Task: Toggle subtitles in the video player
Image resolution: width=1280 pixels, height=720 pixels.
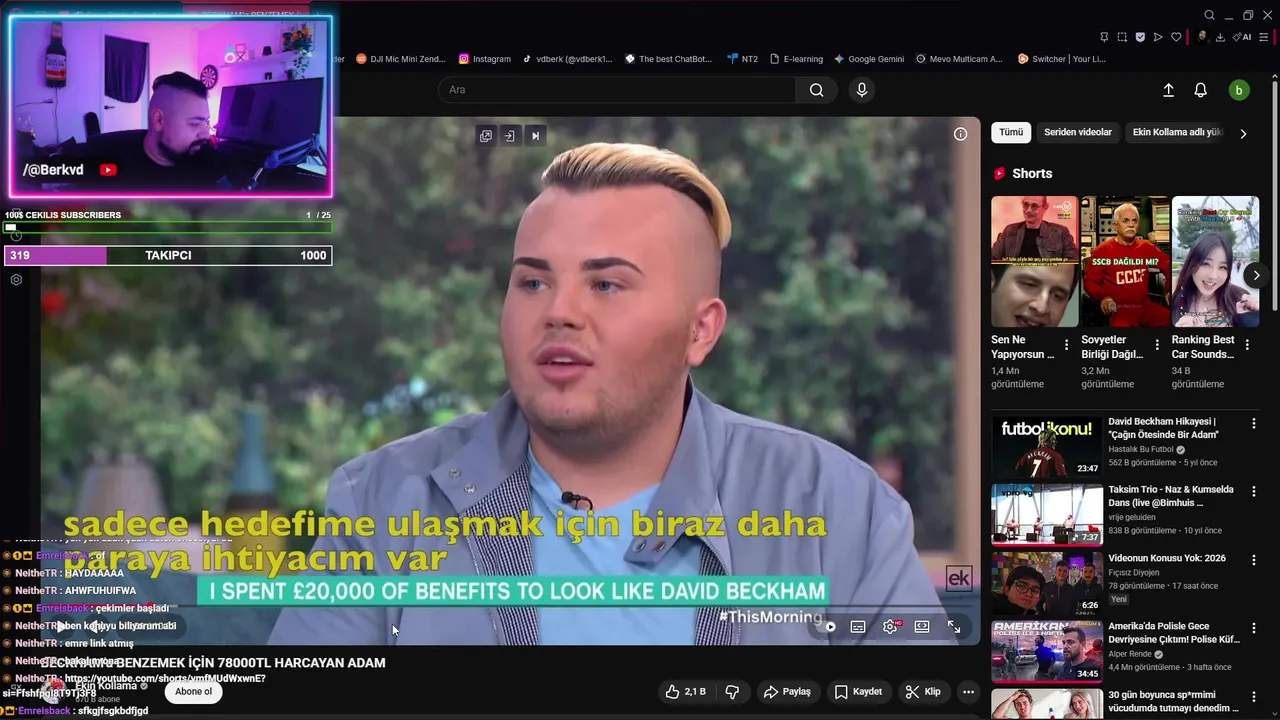Action: (858, 627)
